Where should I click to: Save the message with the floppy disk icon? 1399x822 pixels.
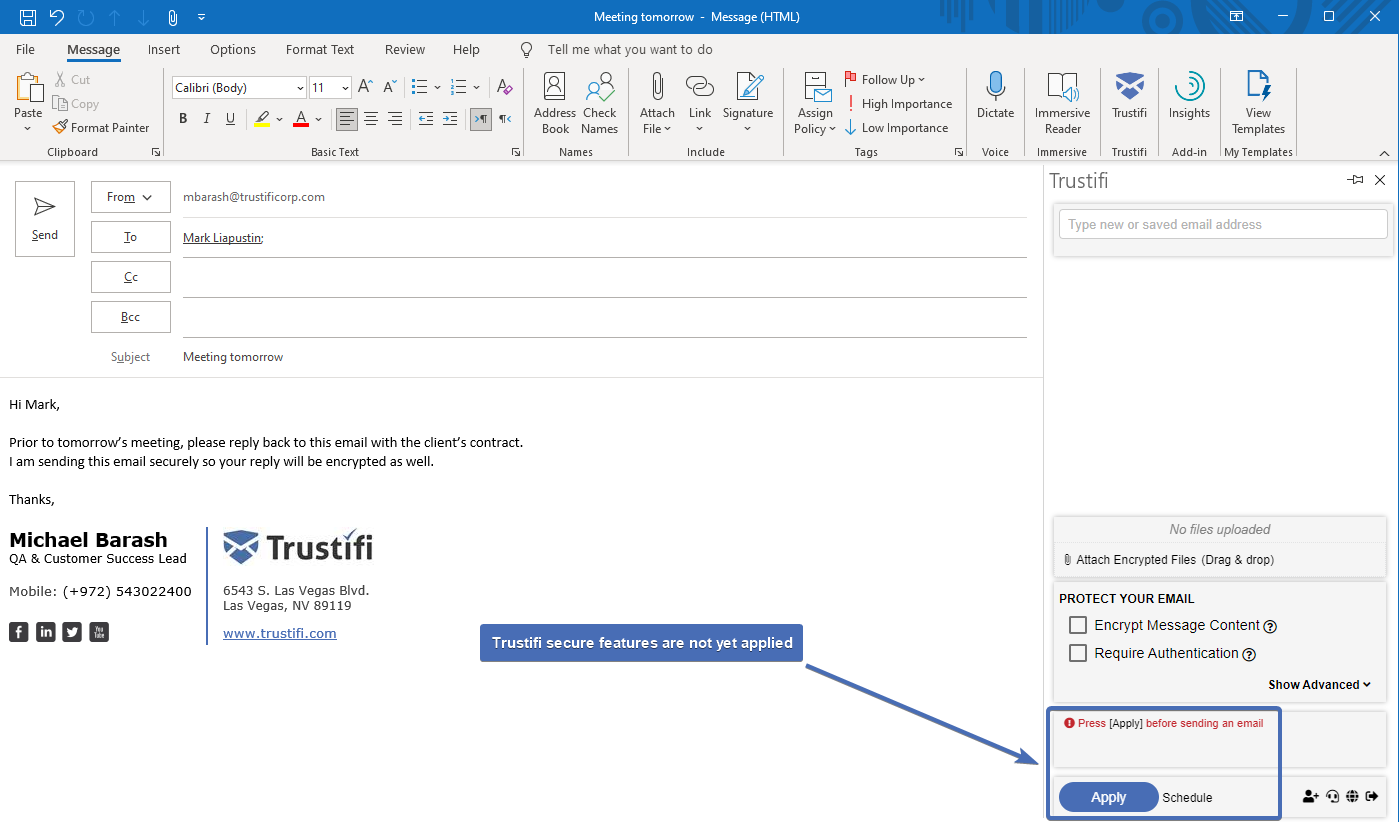click(x=28, y=17)
